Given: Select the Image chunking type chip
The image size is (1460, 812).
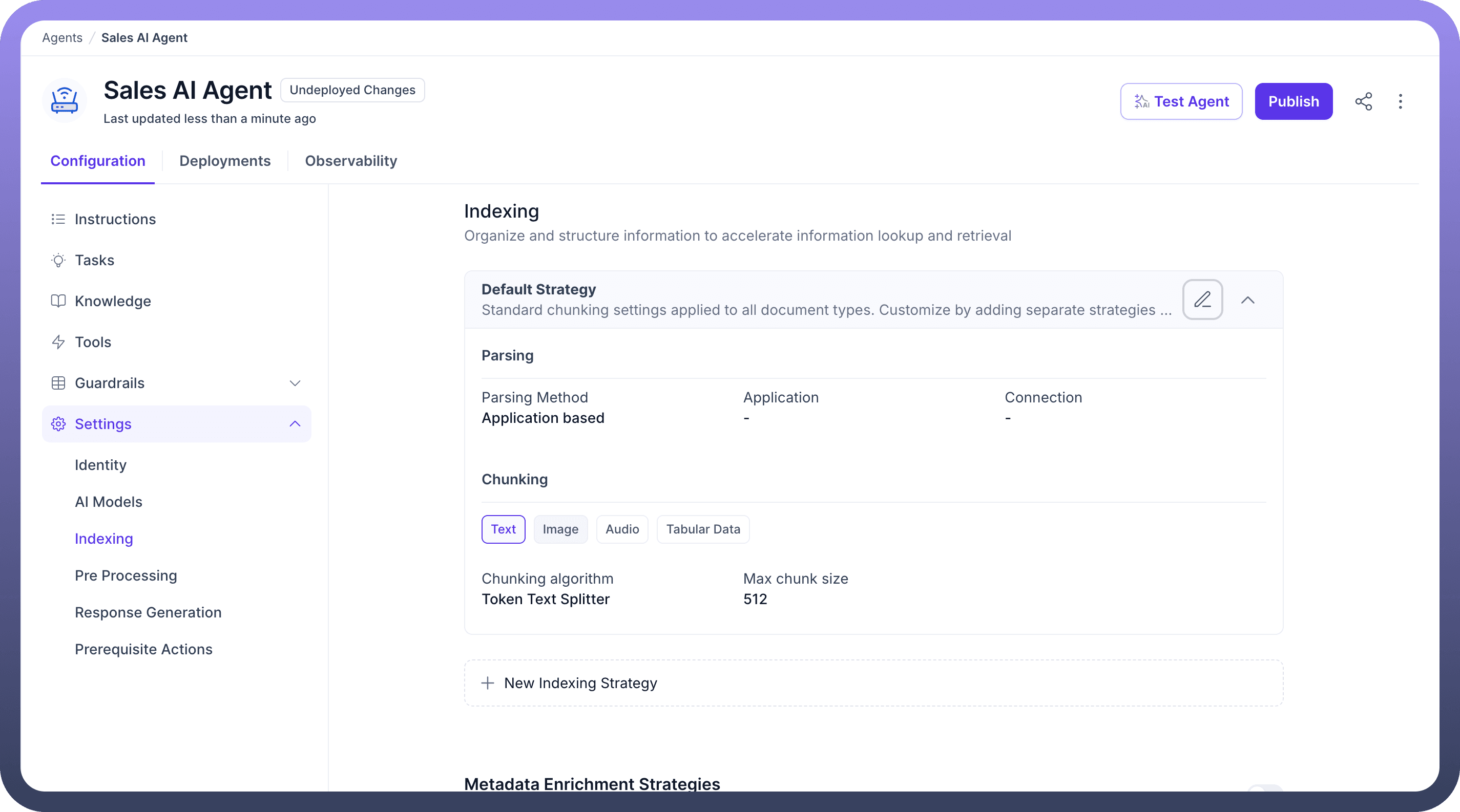Looking at the screenshot, I should coord(560,529).
